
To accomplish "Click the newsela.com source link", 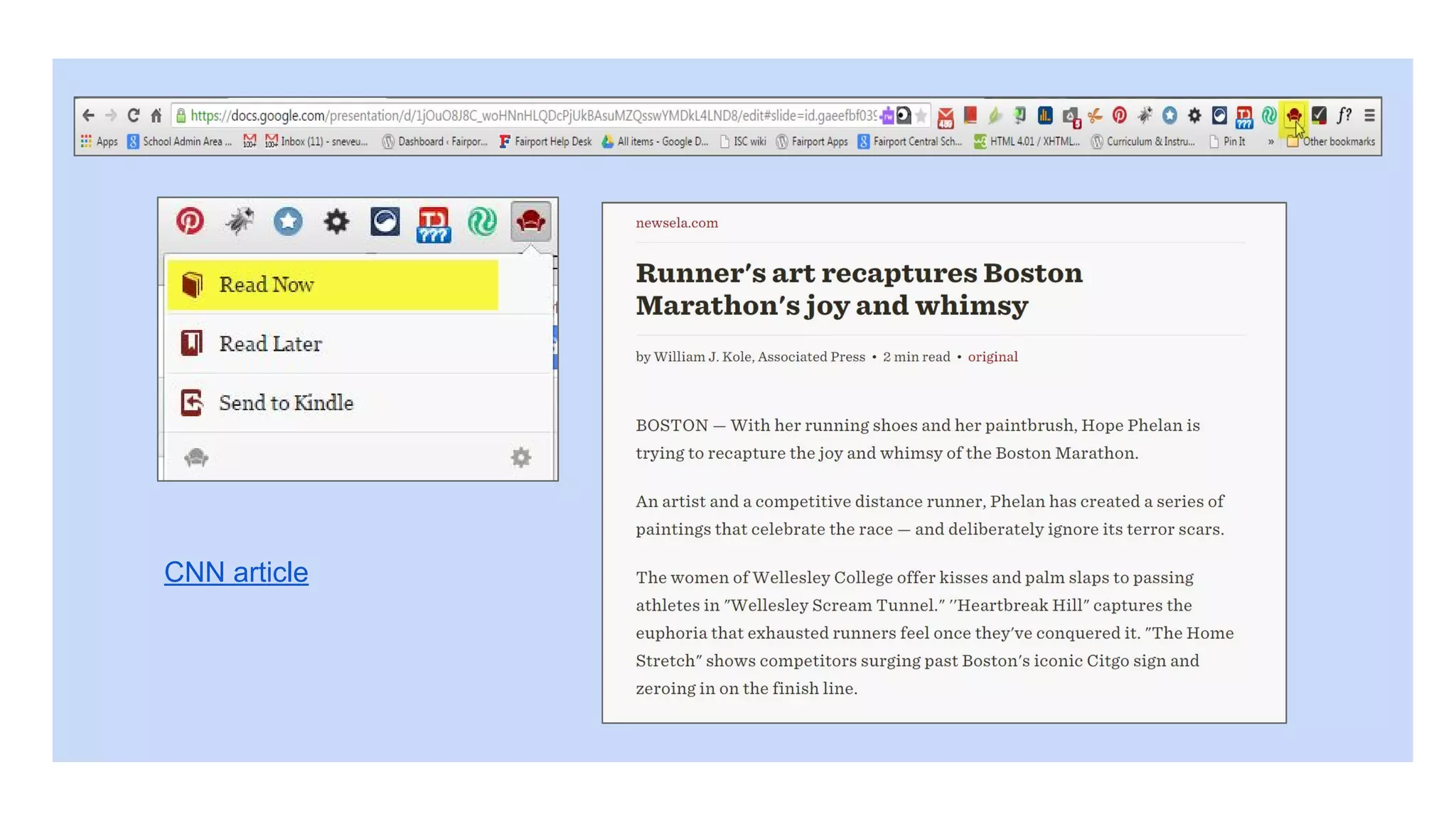I will tap(677, 223).
